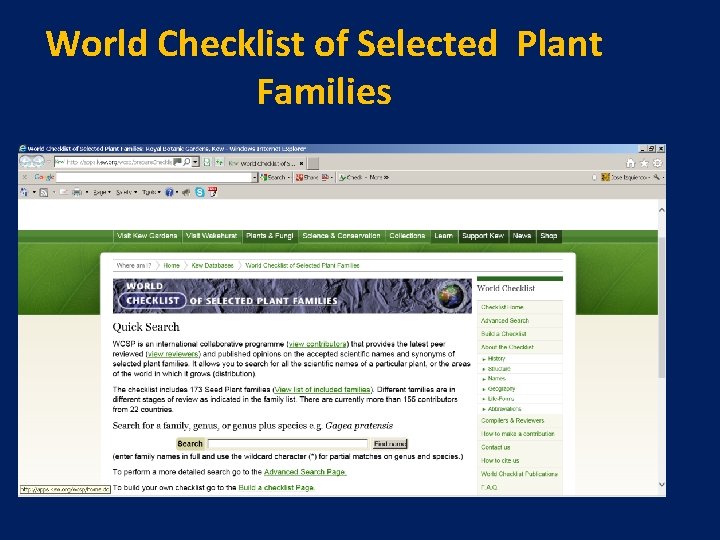Screen dimensions: 720x540
Task: Click the World Checklist banner image
Action: 292,296
